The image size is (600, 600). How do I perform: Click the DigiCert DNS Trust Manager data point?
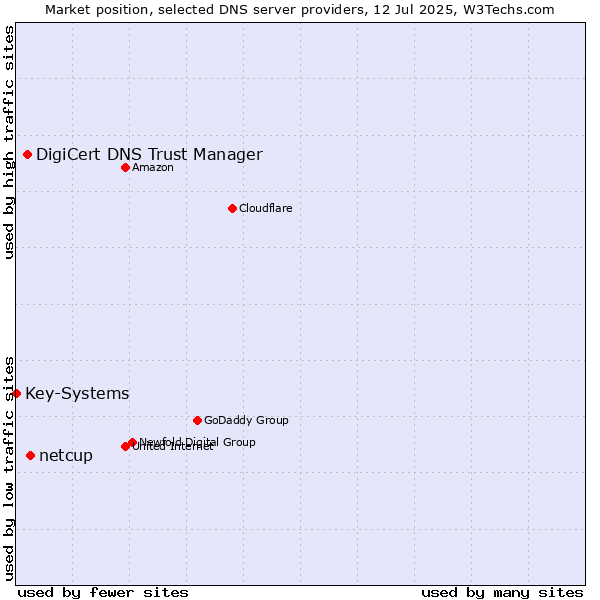coord(28,155)
